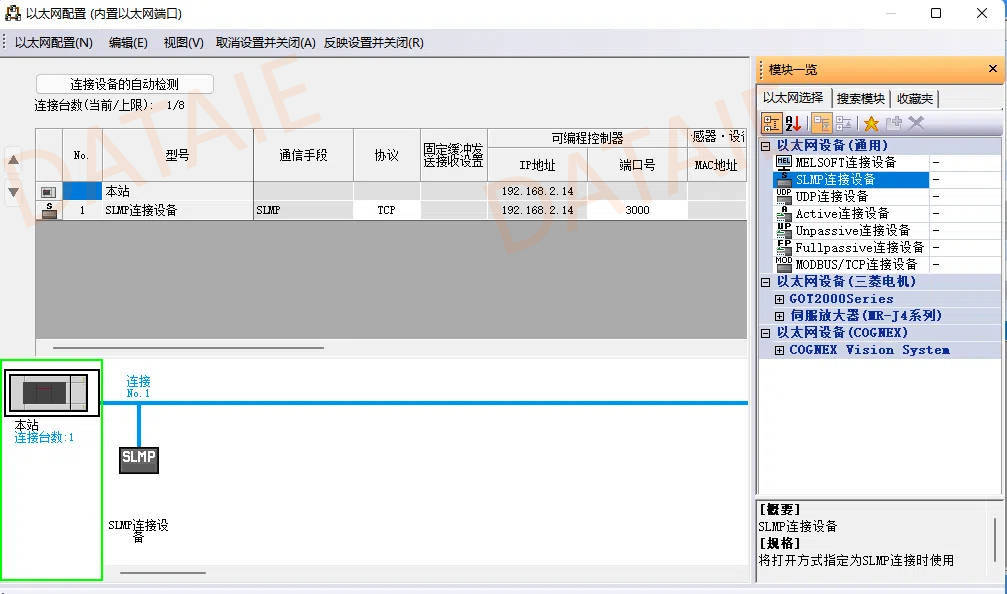Viewport: 1007px width, 594px height.
Task: Click the SLMP连接设备 model name cell in the table
Action: pos(178,210)
